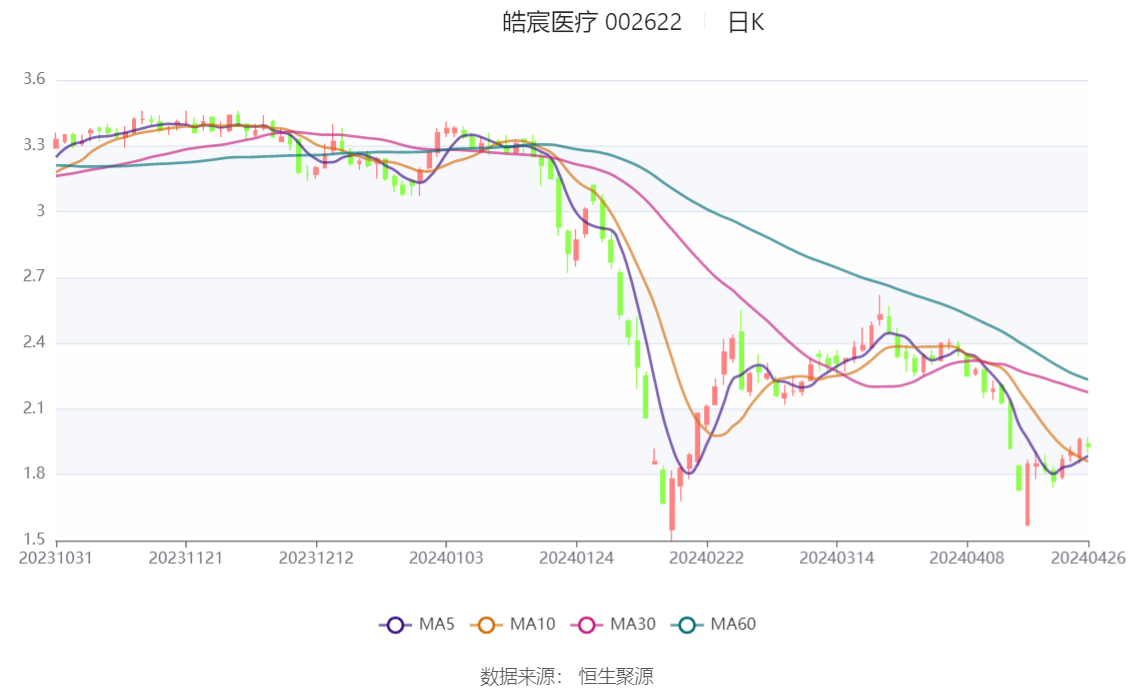This screenshot has width=1134, height=689.
Task: Click the y-axis value 3.3
Action: 34,145
